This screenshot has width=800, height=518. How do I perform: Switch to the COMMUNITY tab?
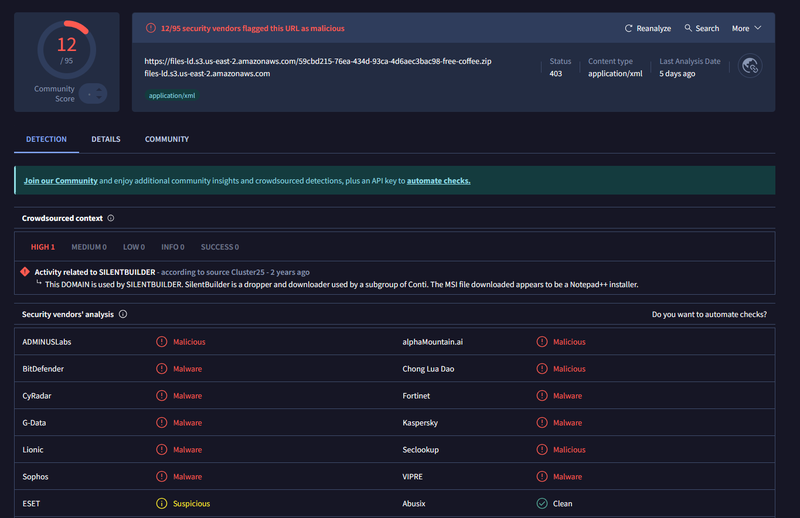click(x=167, y=139)
